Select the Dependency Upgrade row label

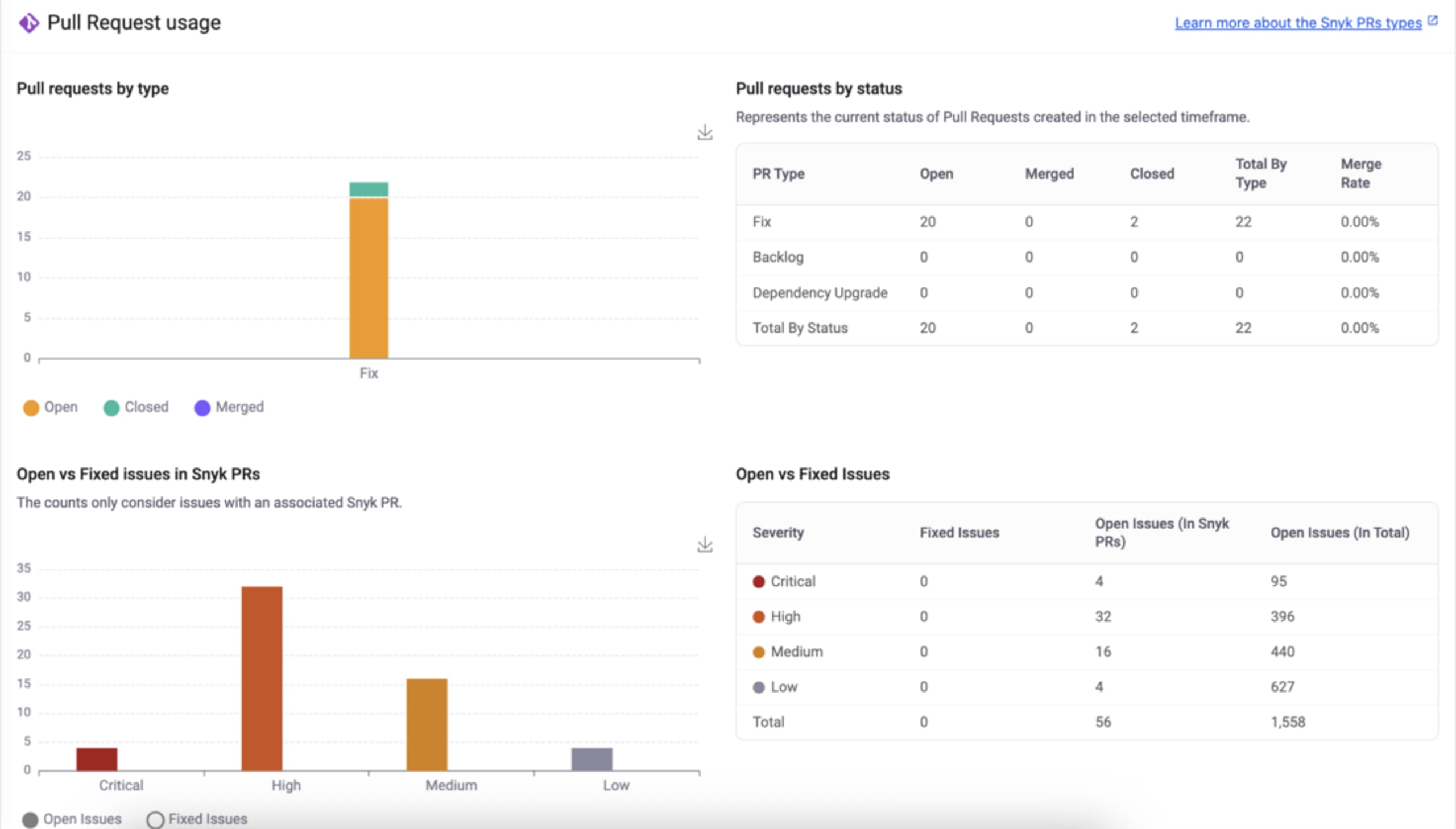point(820,293)
